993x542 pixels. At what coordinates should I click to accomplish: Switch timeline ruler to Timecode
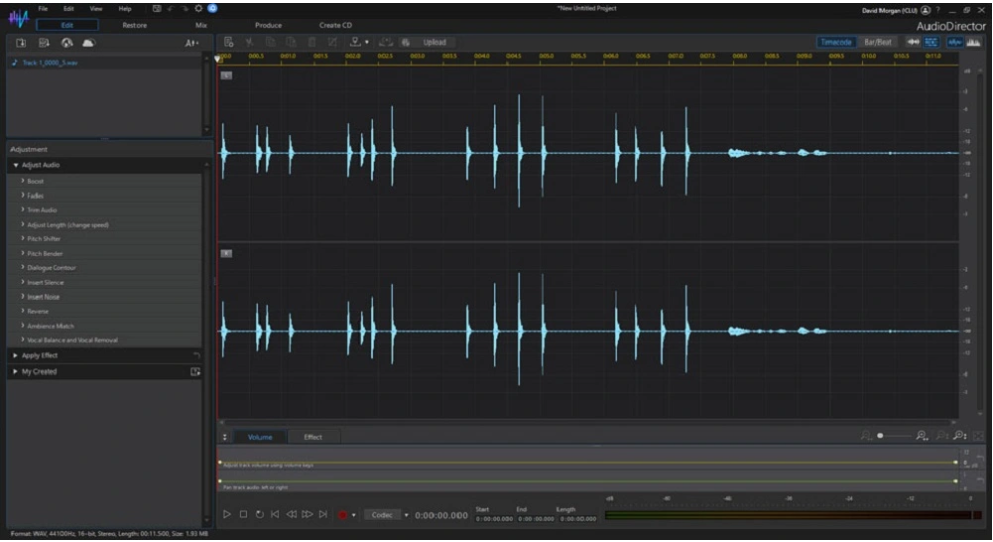[x=836, y=42]
